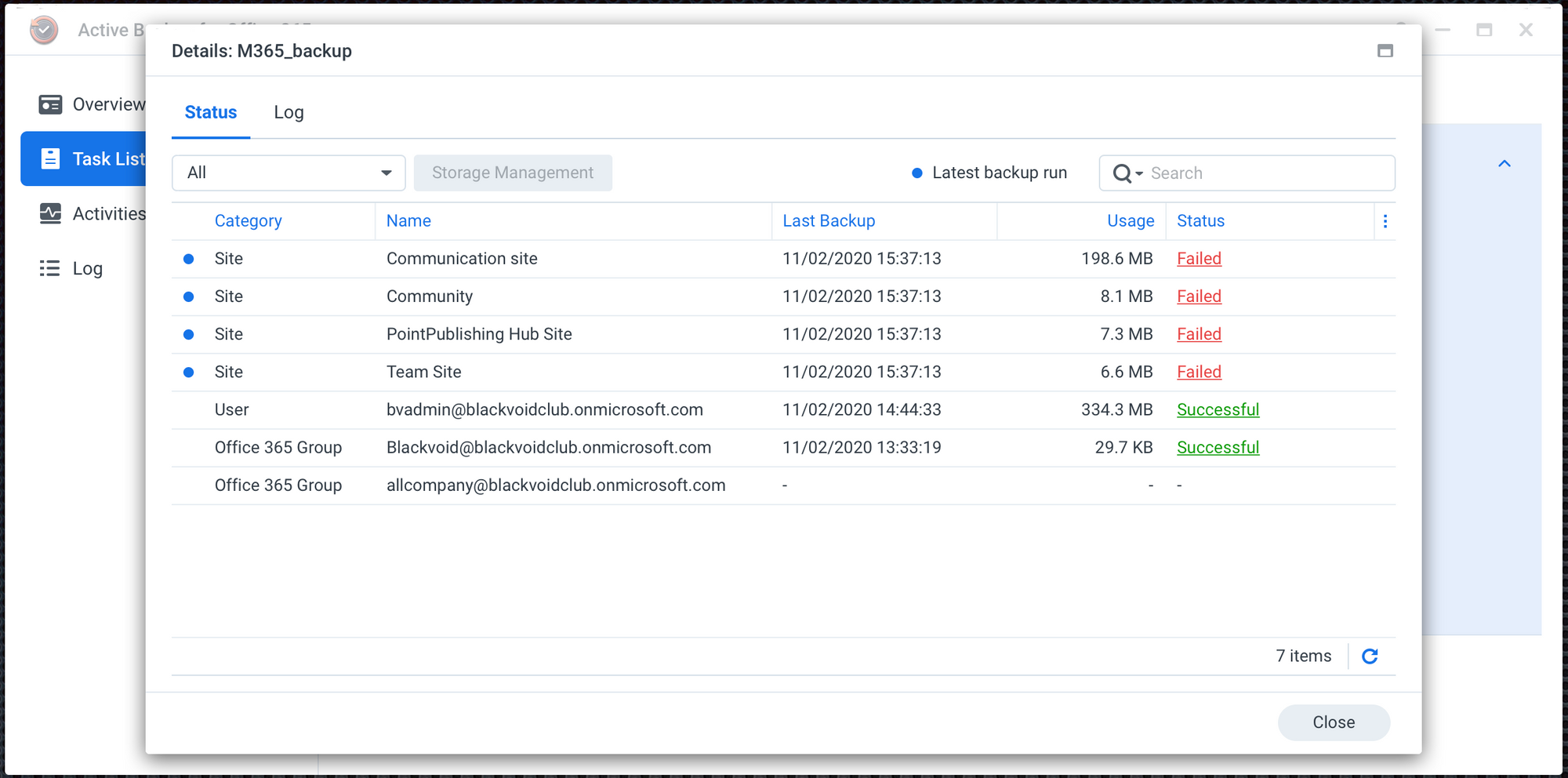1568x778 pixels.
Task: Open the column options menu
Action: tap(1385, 221)
